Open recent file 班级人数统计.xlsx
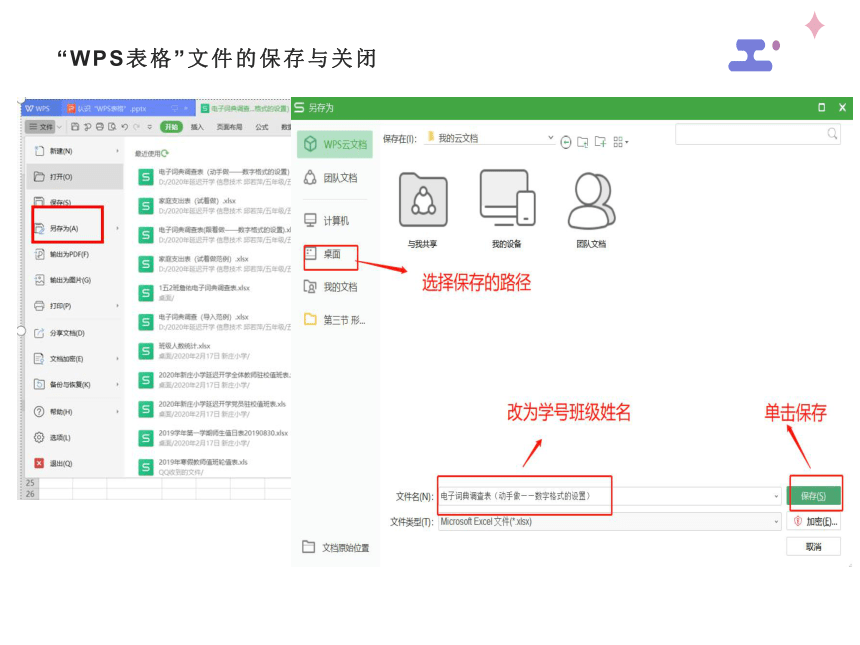The height and width of the screenshot is (645, 860). pos(214,351)
